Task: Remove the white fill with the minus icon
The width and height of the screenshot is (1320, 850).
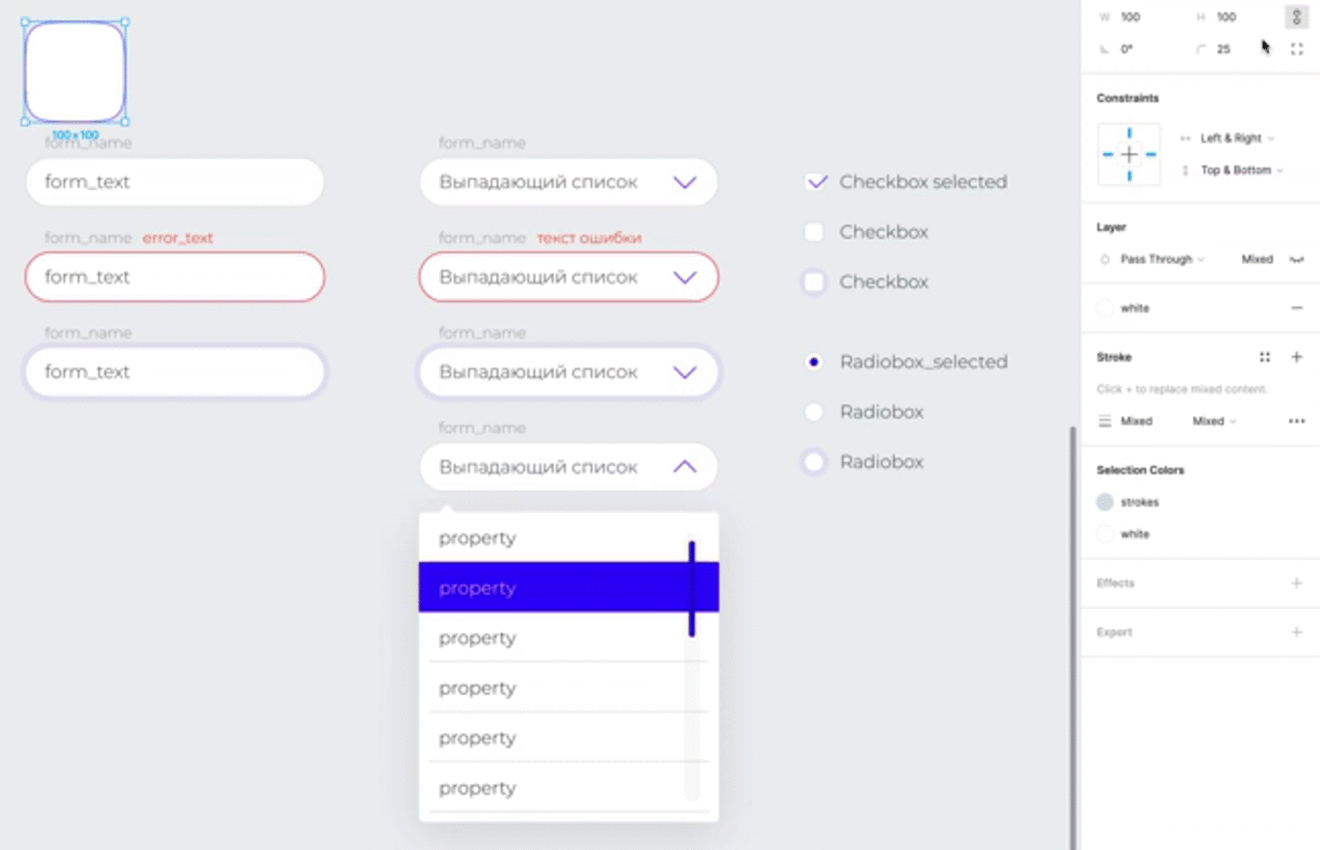Action: (x=1297, y=308)
